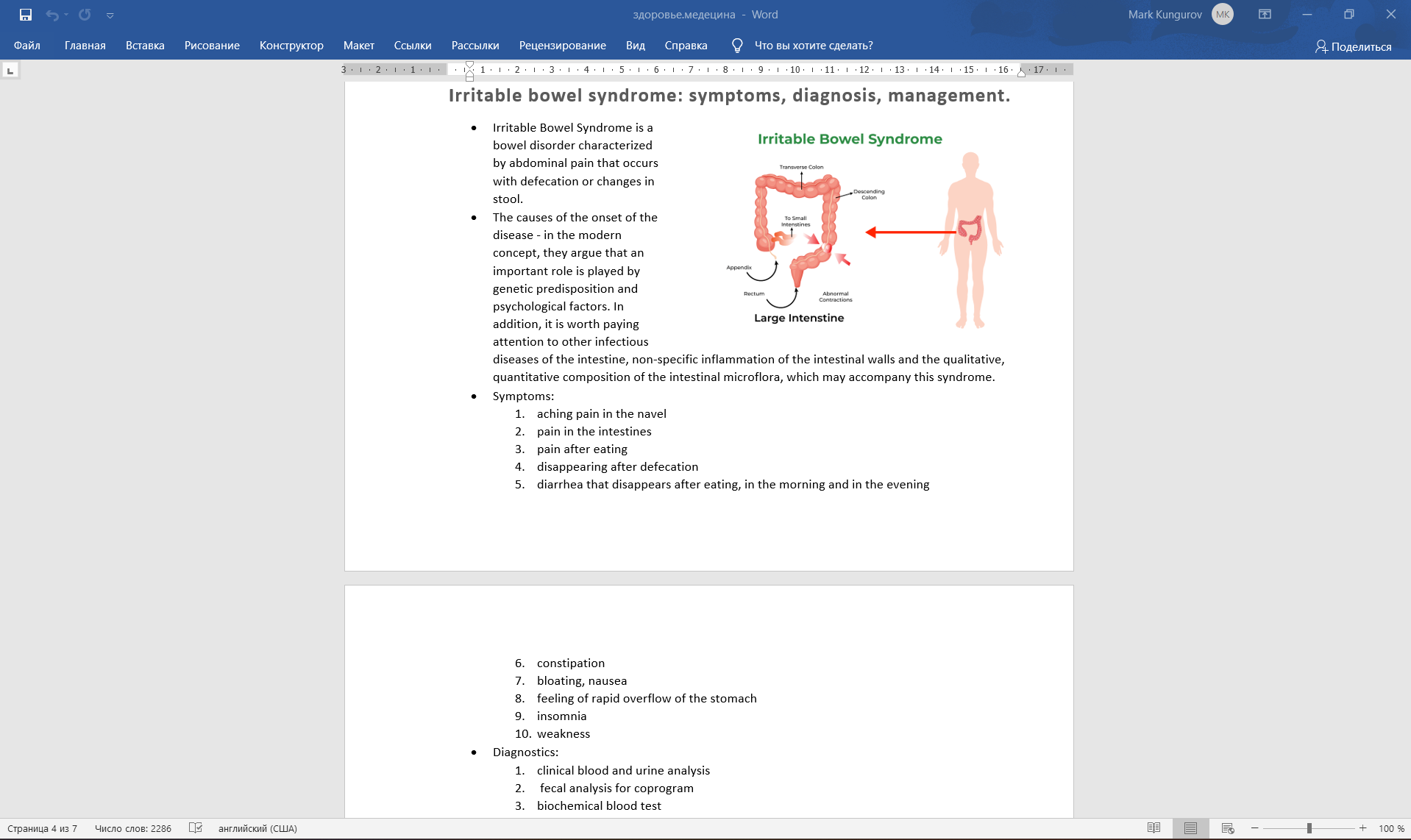The width and height of the screenshot is (1411, 840).
Task: Switch to Read Mode view
Action: click(1154, 828)
